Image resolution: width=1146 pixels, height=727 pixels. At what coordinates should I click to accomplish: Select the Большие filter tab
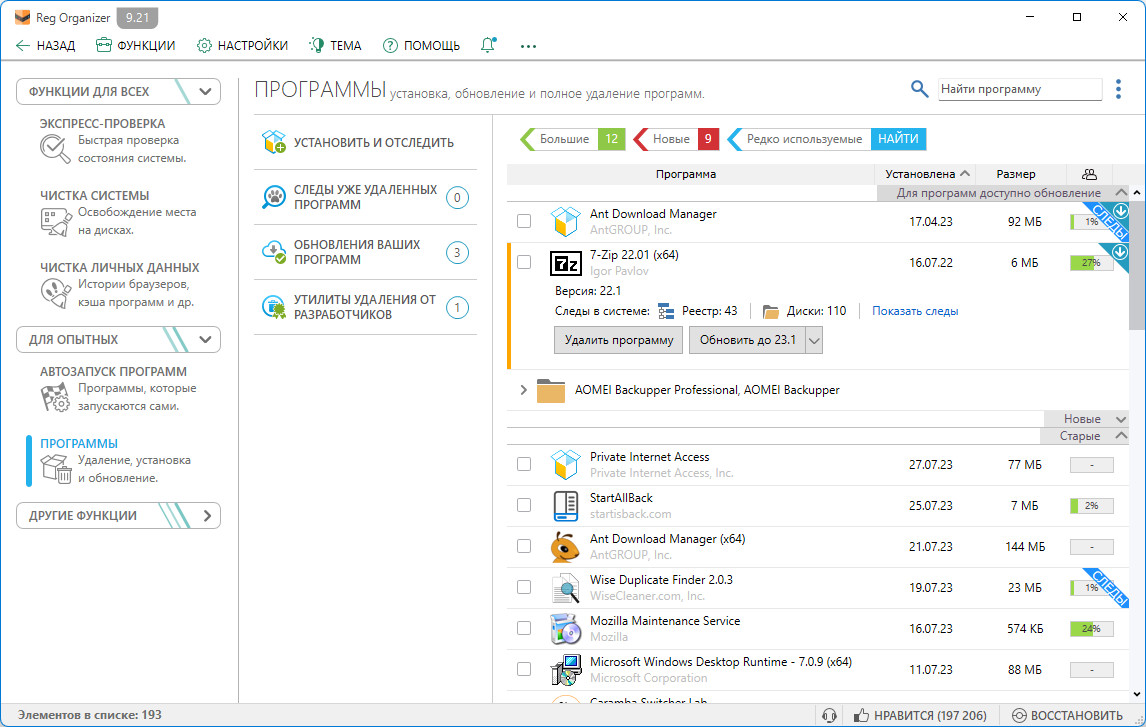(573, 139)
